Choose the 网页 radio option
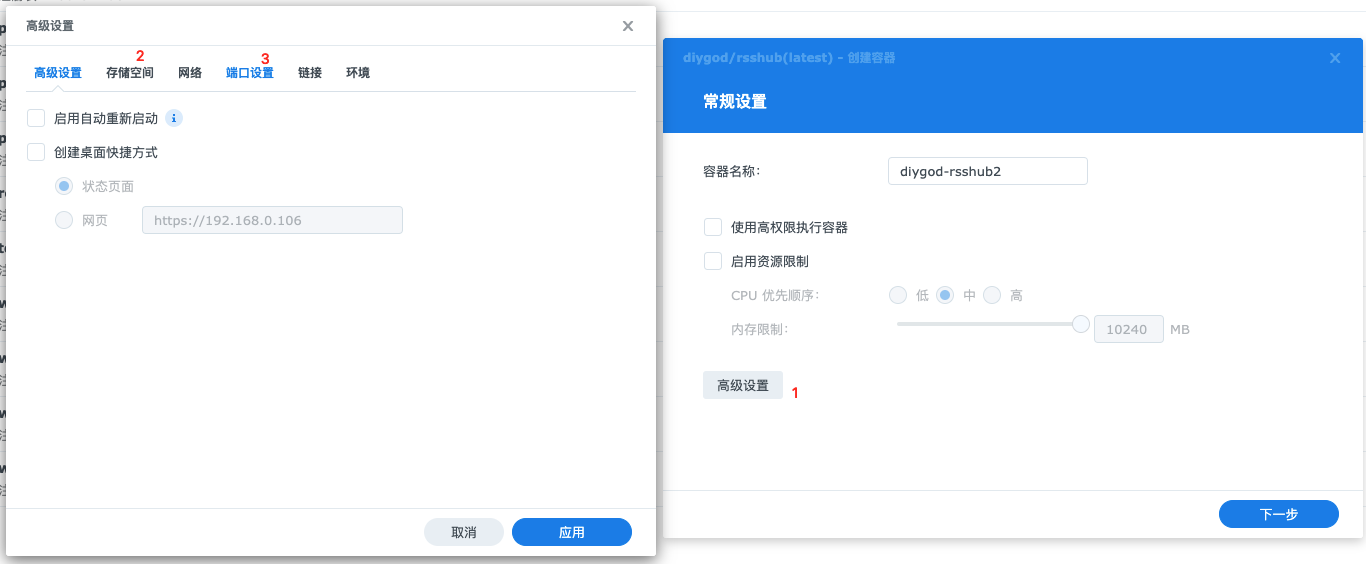 click(64, 220)
